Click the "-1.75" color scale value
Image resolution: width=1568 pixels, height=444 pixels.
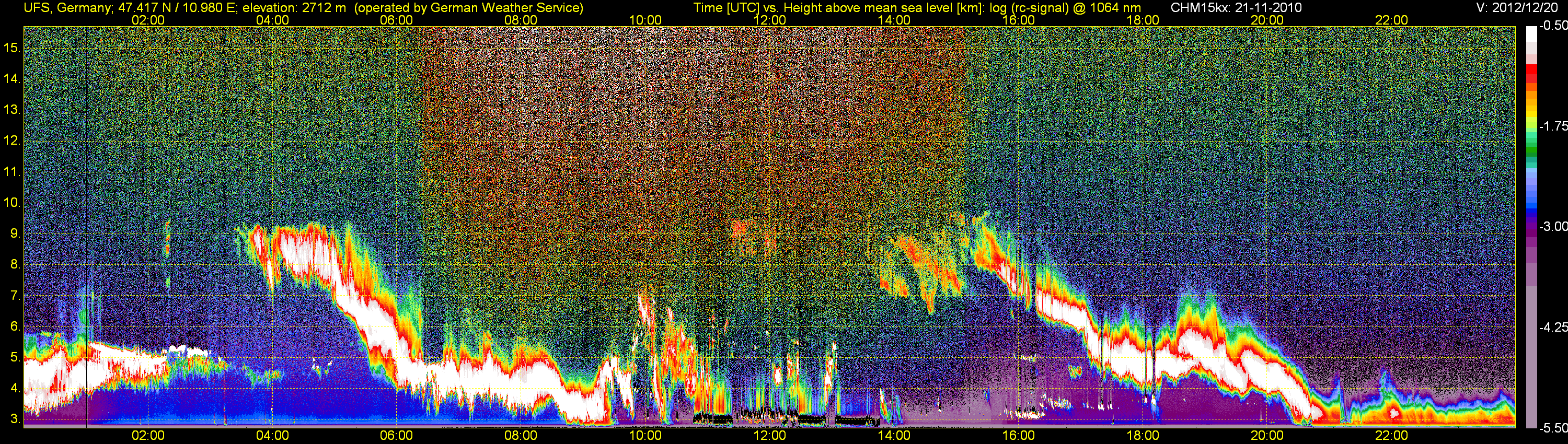click(x=1553, y=126)
